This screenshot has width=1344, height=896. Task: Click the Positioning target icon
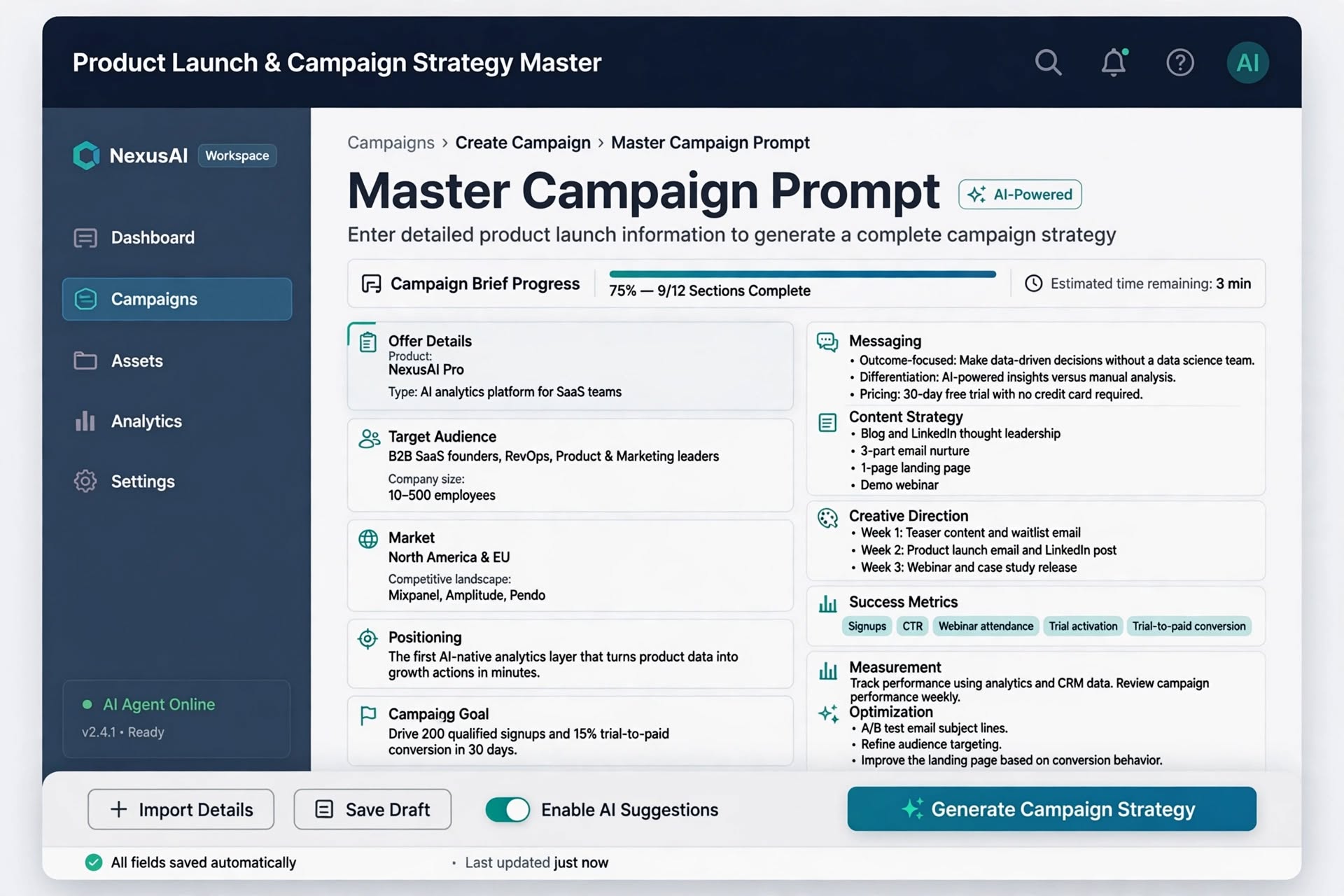click(x=367, y=638)
